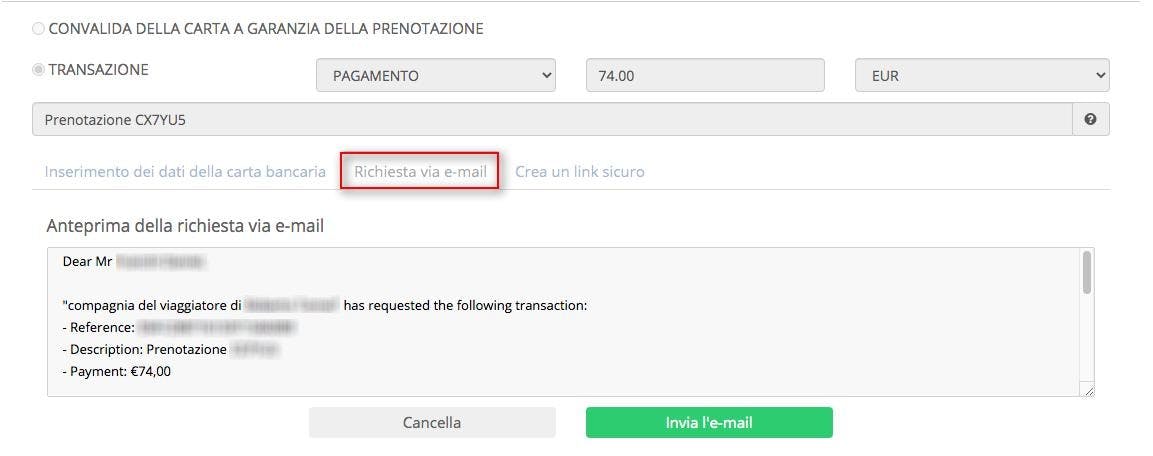Switch to Inserimento dei dati della carta bancaria tab
This screenshot has width=1153, height=456.
[x=185, y=172]
